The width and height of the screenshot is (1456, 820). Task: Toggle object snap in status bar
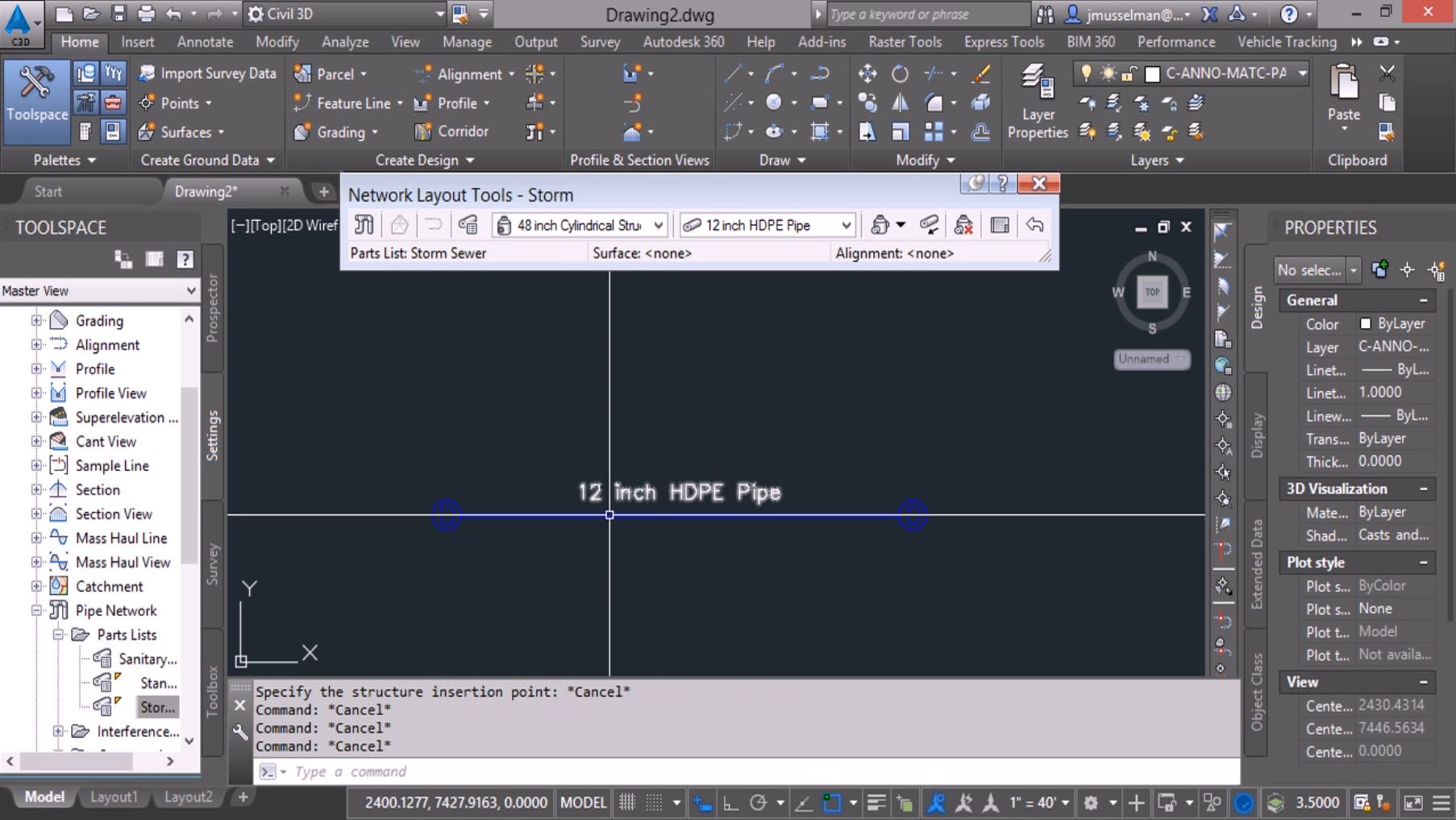[831, 802]
